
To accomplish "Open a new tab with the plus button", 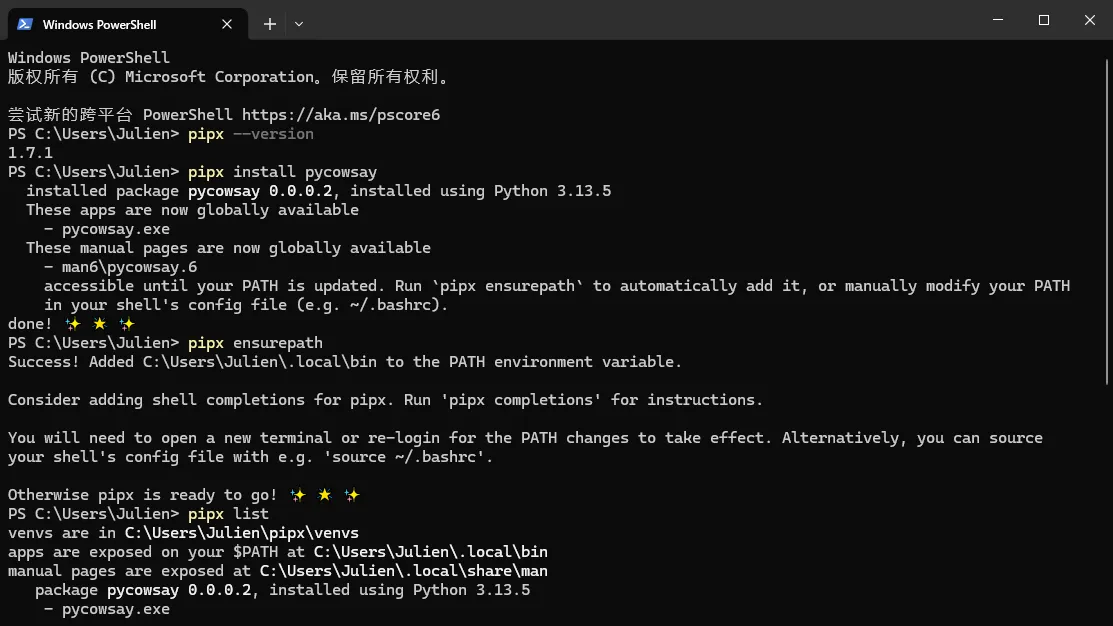I will coord(269,24).
